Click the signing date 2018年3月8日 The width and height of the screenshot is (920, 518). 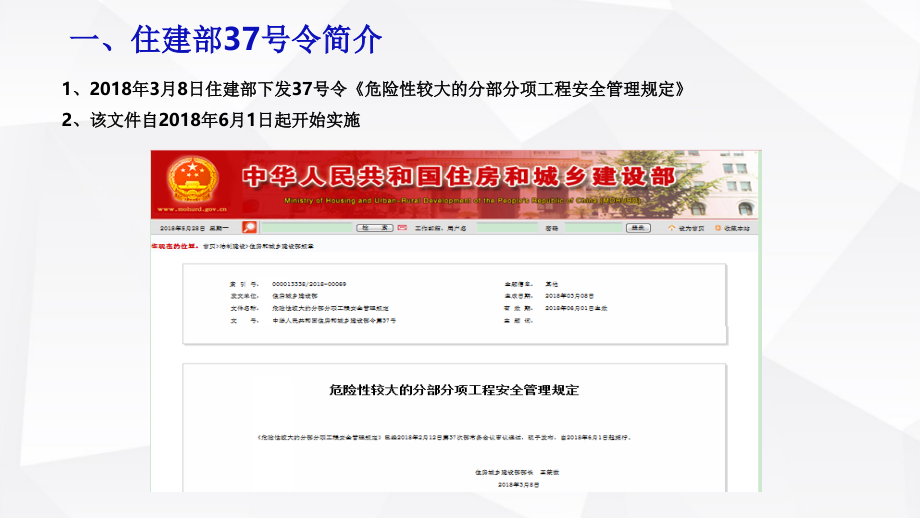pos(518,485)
